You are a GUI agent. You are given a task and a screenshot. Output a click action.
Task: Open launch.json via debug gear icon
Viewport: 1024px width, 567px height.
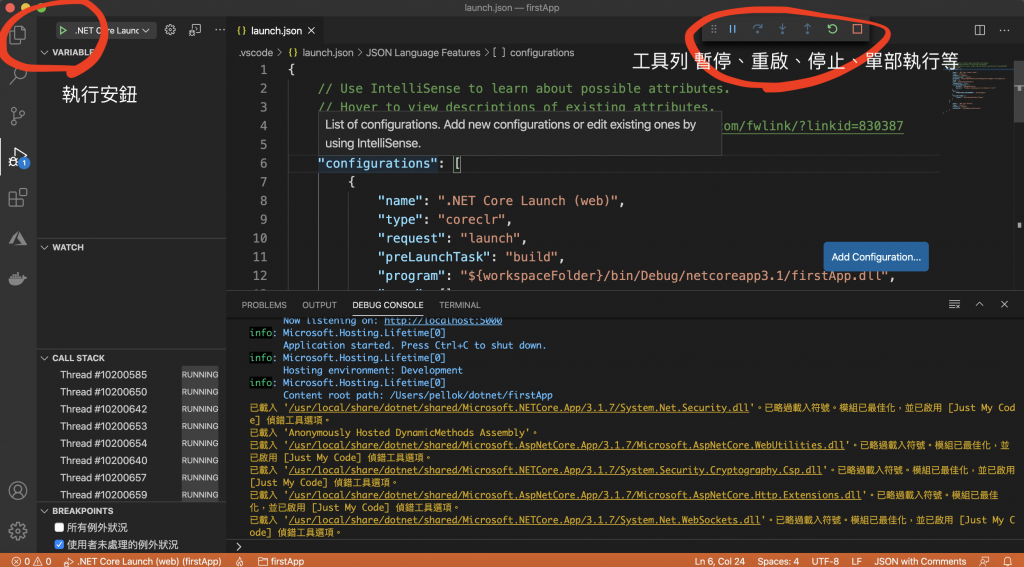170,30
